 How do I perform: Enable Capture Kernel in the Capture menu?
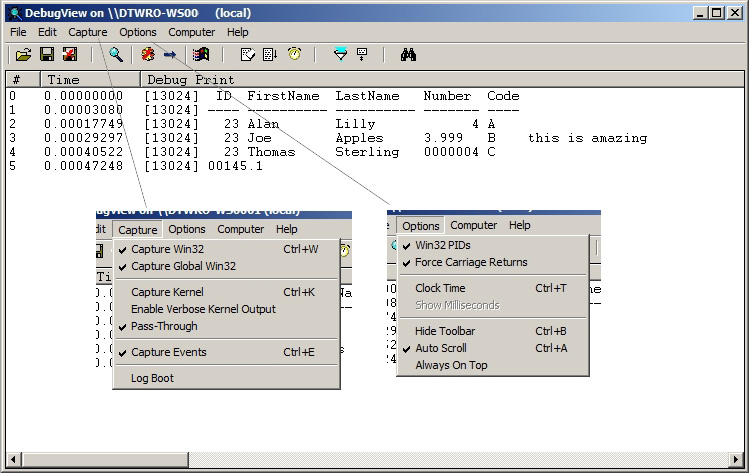tap(226, 292)
